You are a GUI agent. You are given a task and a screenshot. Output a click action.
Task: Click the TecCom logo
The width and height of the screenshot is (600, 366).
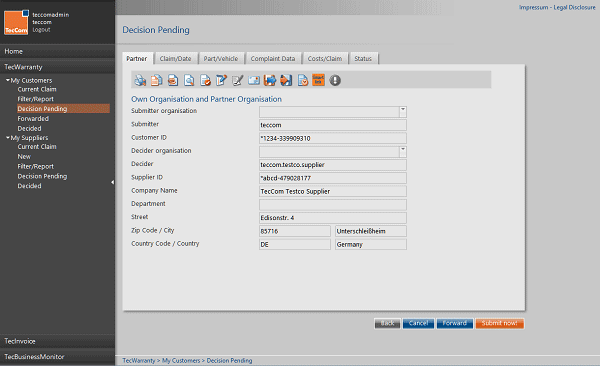pyautogui.click(x=16, y=23)
